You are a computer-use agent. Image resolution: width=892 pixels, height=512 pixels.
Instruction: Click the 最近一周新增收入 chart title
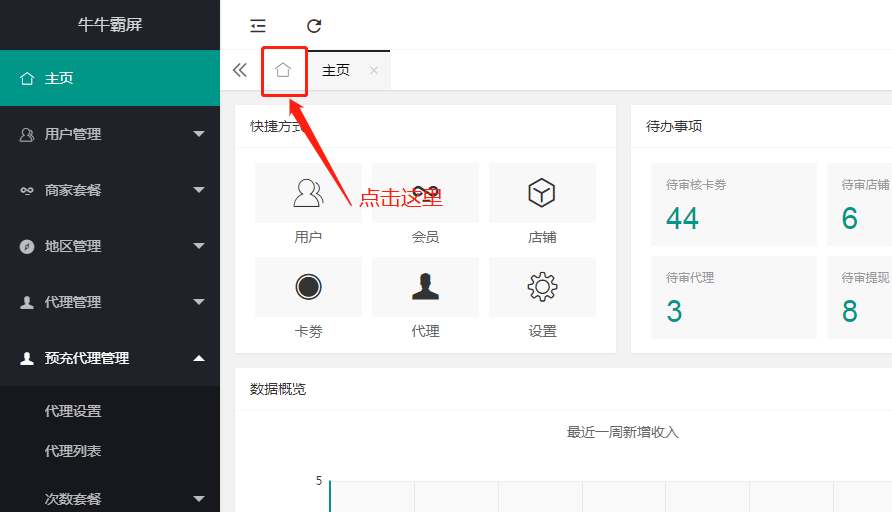click(623, 432)
